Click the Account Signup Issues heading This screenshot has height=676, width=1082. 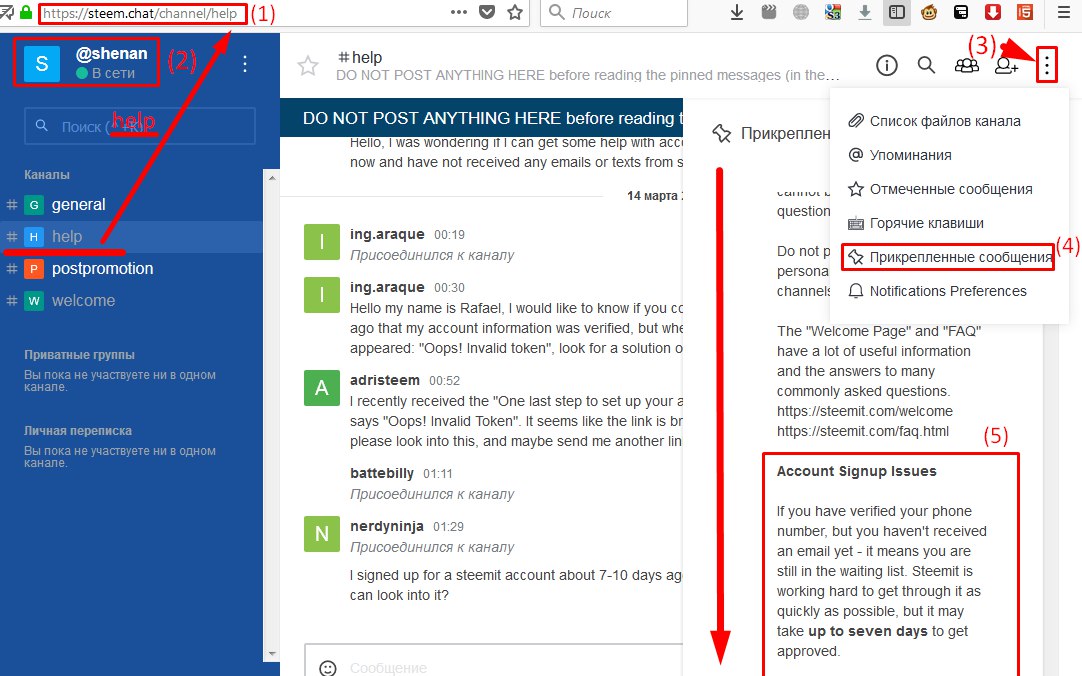(856, 471)
